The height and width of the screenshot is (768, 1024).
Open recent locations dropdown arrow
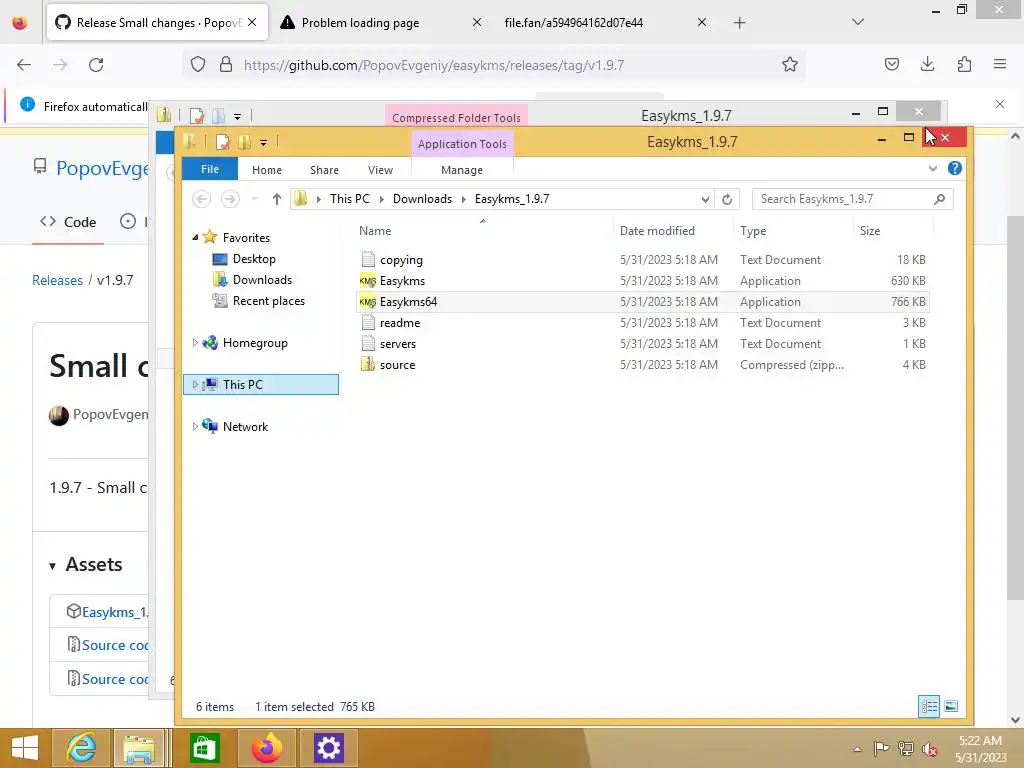click(x=255, y=199)
